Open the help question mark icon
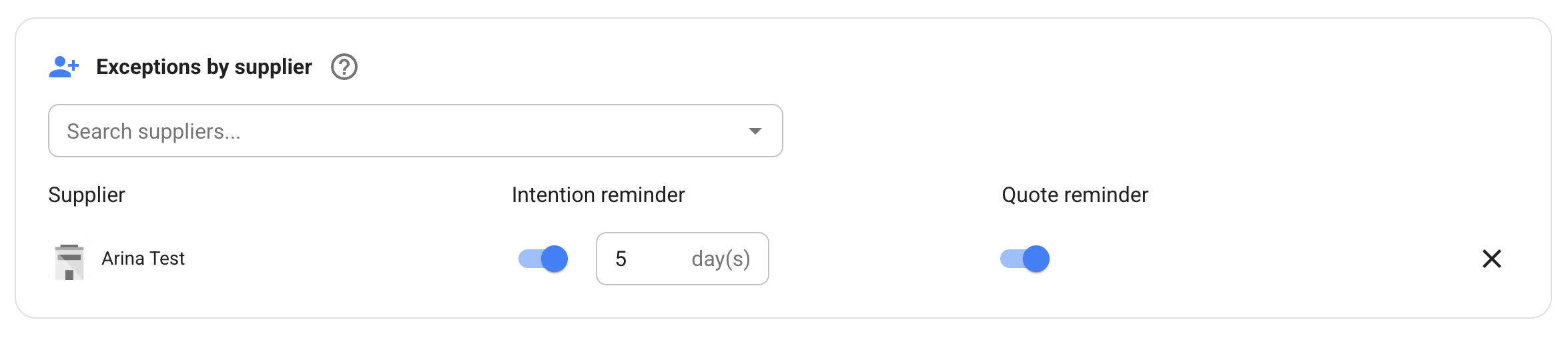This screenshot has width=1568, height=340. click(x=344, y=67)
